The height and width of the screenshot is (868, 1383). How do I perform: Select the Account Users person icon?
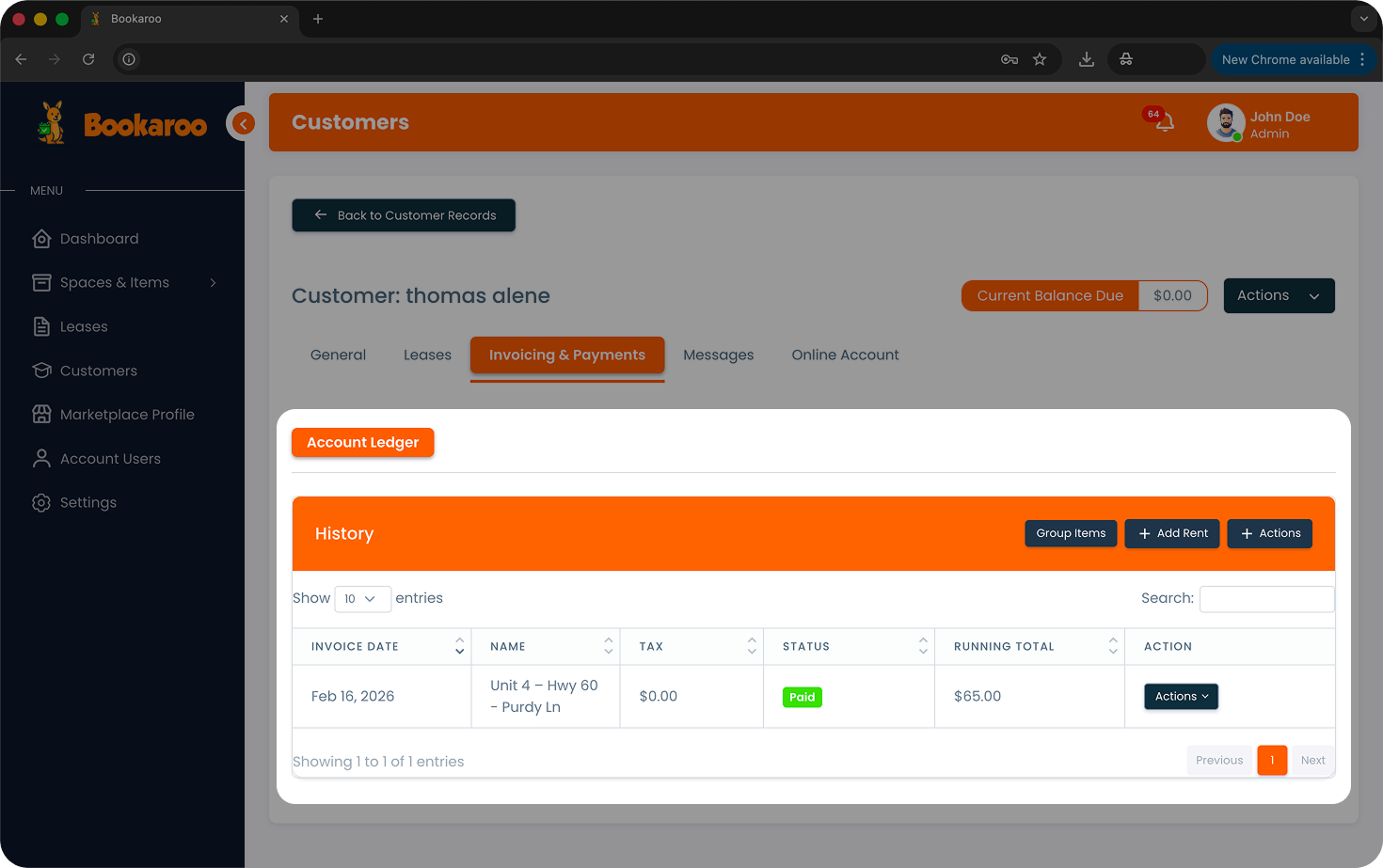(41, 458)
